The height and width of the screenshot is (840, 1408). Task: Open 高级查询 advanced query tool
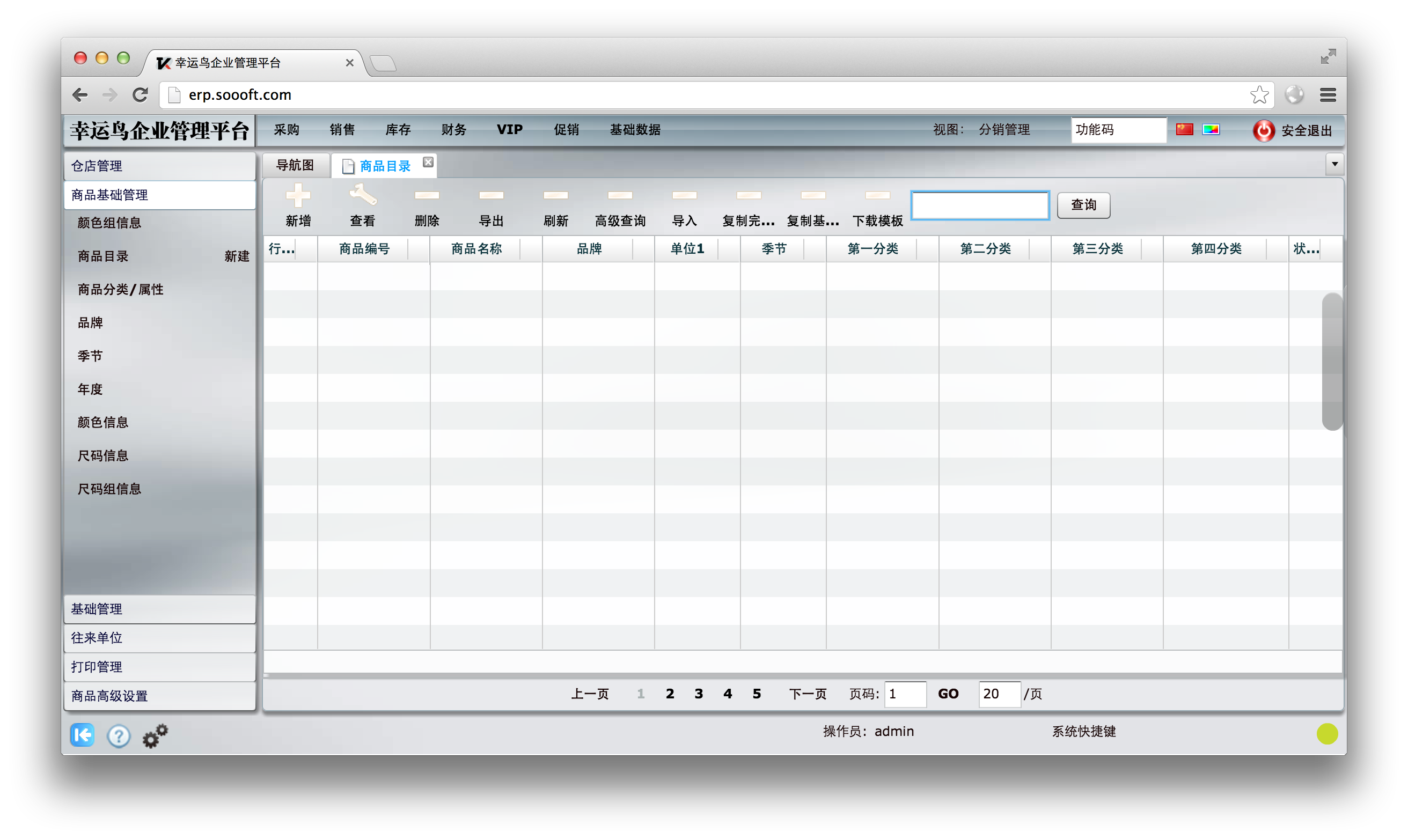pos(620,195)
